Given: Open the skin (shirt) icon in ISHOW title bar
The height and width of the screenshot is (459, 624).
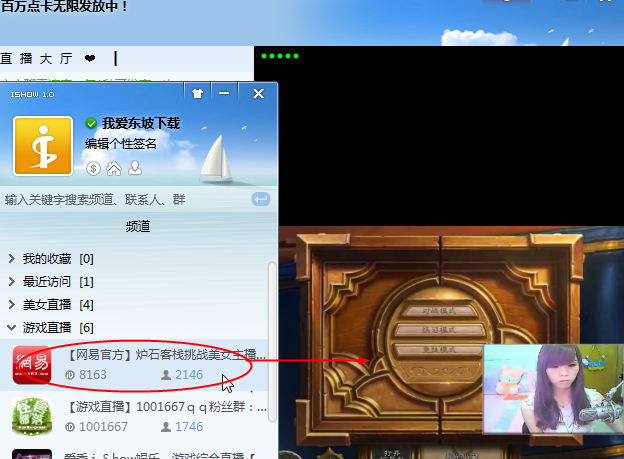Looking at the screenshot, I should (x=197, y=94).
